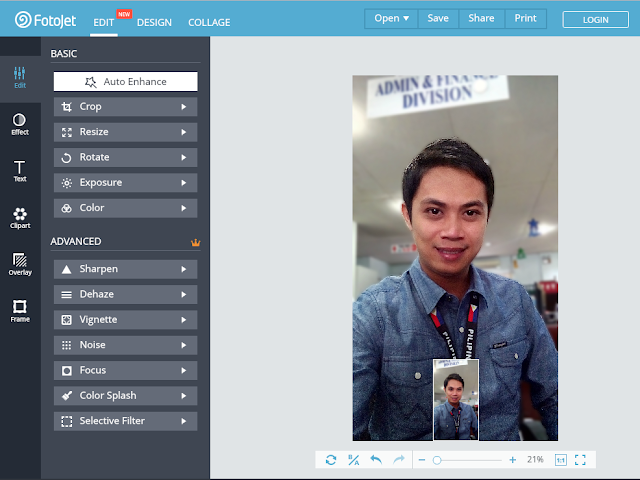Open the Overlay panel
Image resolution: width=640 pixels, height=480 pixels.
tap(20, 264)
